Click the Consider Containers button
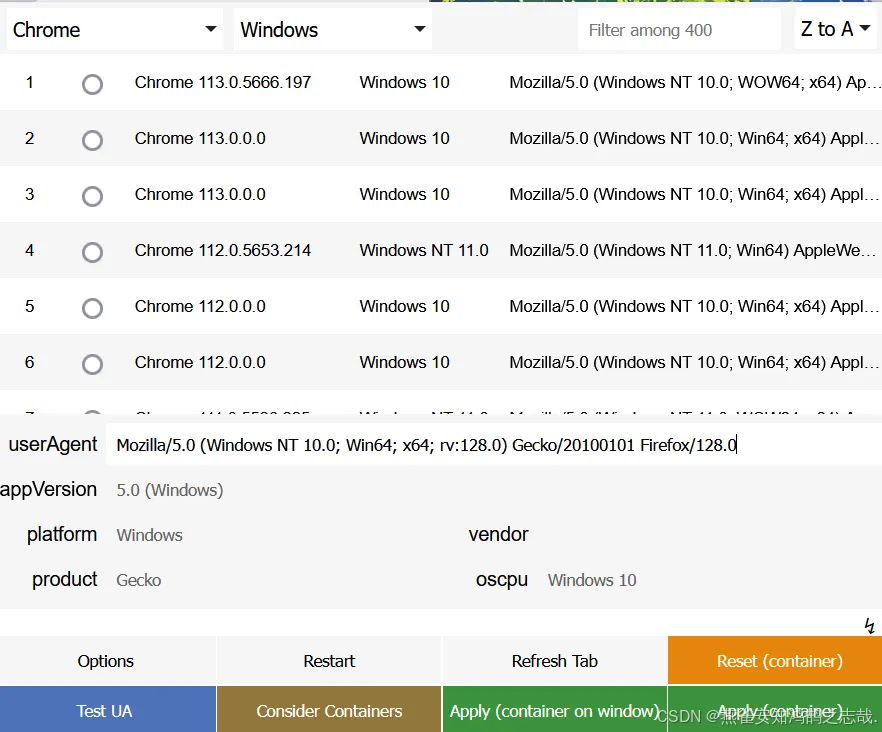The height and width of the screenshot is (732, 882). click(329, 710)
